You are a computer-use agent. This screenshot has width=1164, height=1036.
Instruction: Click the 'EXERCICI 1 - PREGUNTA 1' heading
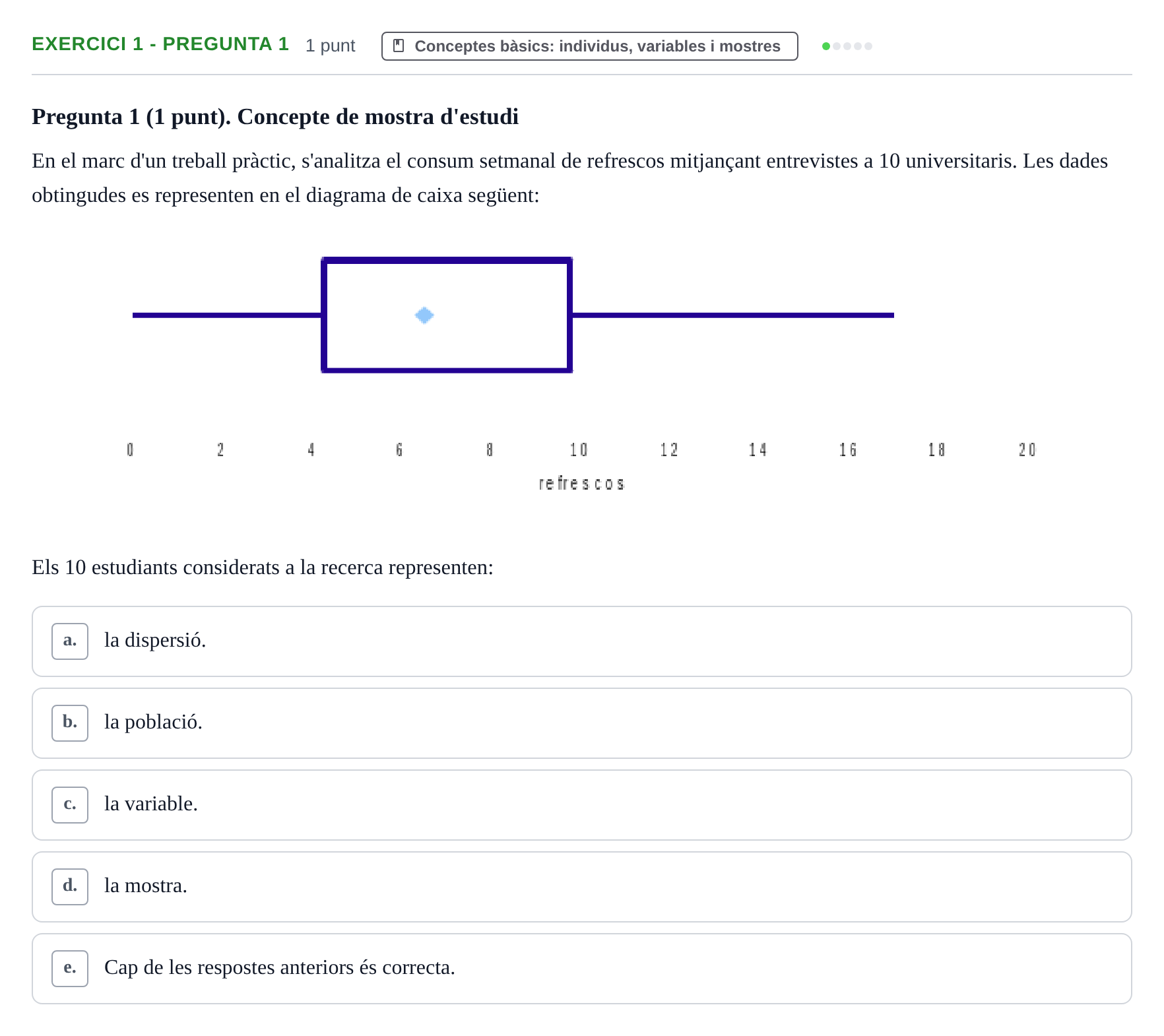(160, 44)
